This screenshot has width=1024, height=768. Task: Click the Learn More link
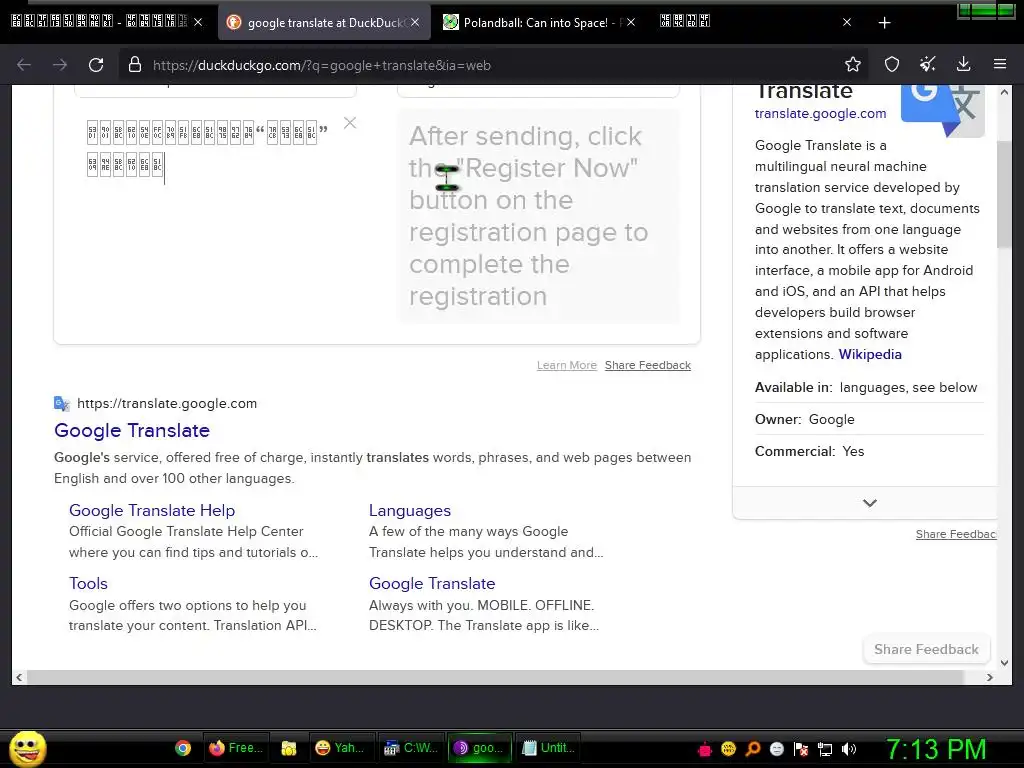567,365
